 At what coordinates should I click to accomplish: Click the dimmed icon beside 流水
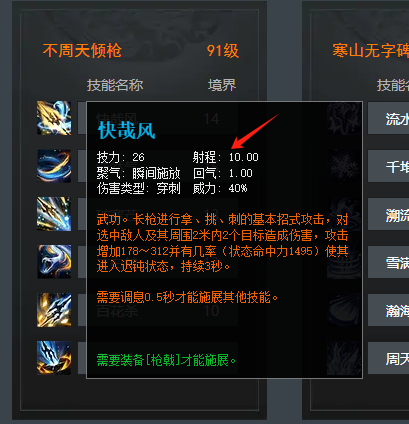(345, 118)
